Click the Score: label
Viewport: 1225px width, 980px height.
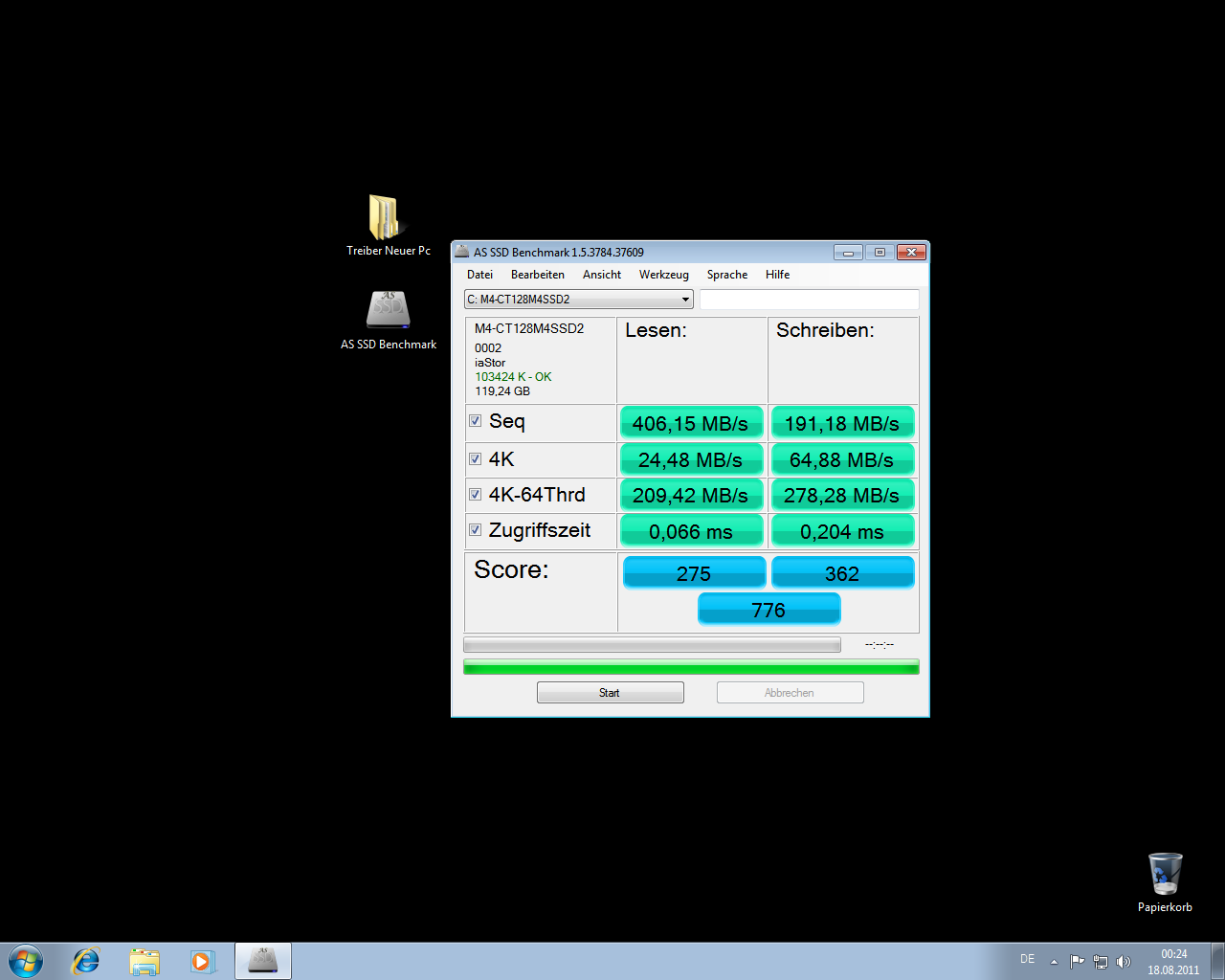[x=511, y=569]
